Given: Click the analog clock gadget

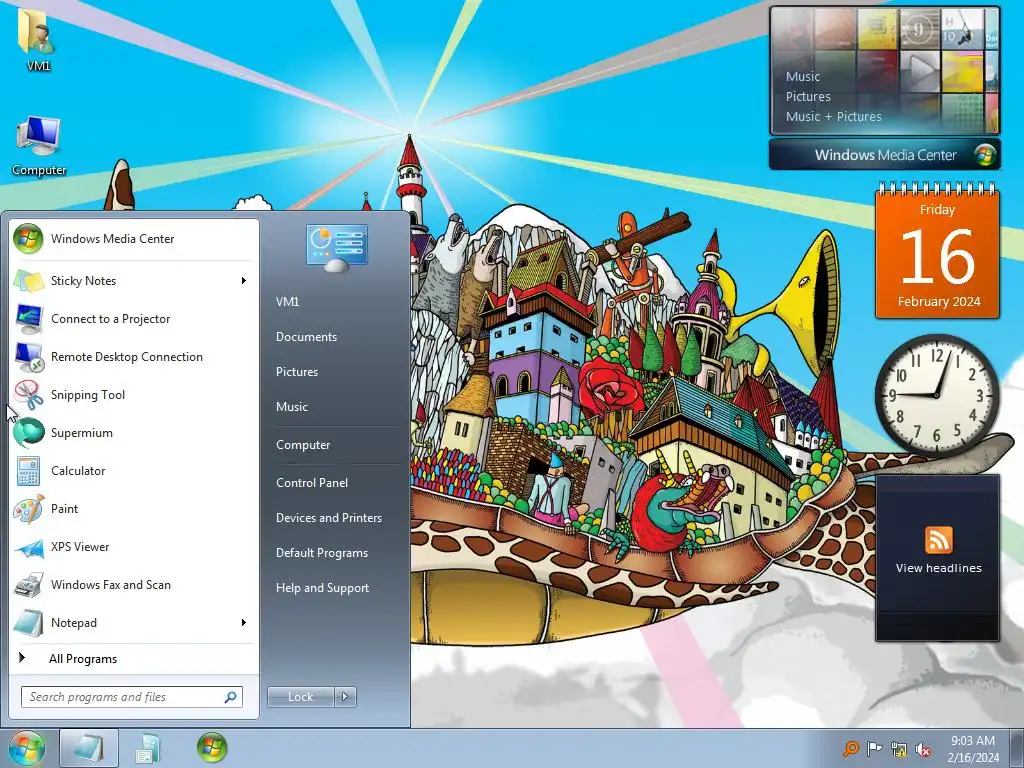Looking at the screenshot, I should [937, 394].
